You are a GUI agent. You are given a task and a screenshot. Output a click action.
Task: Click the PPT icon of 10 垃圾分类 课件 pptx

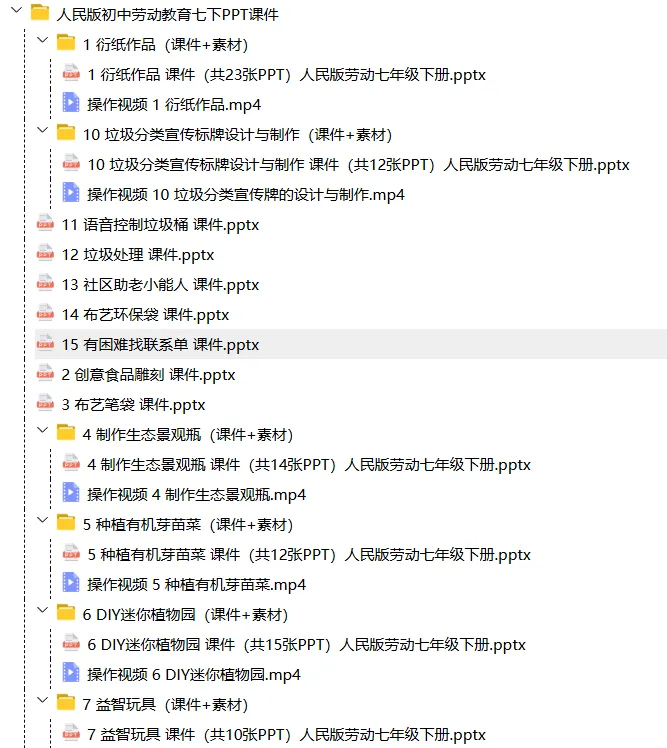(71, 163)
